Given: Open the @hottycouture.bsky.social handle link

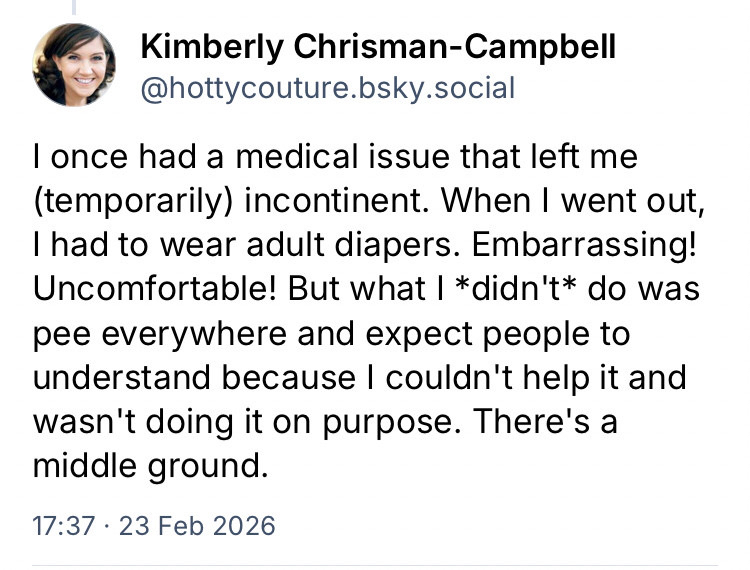Looking at the screenshot, I should 328,88.
